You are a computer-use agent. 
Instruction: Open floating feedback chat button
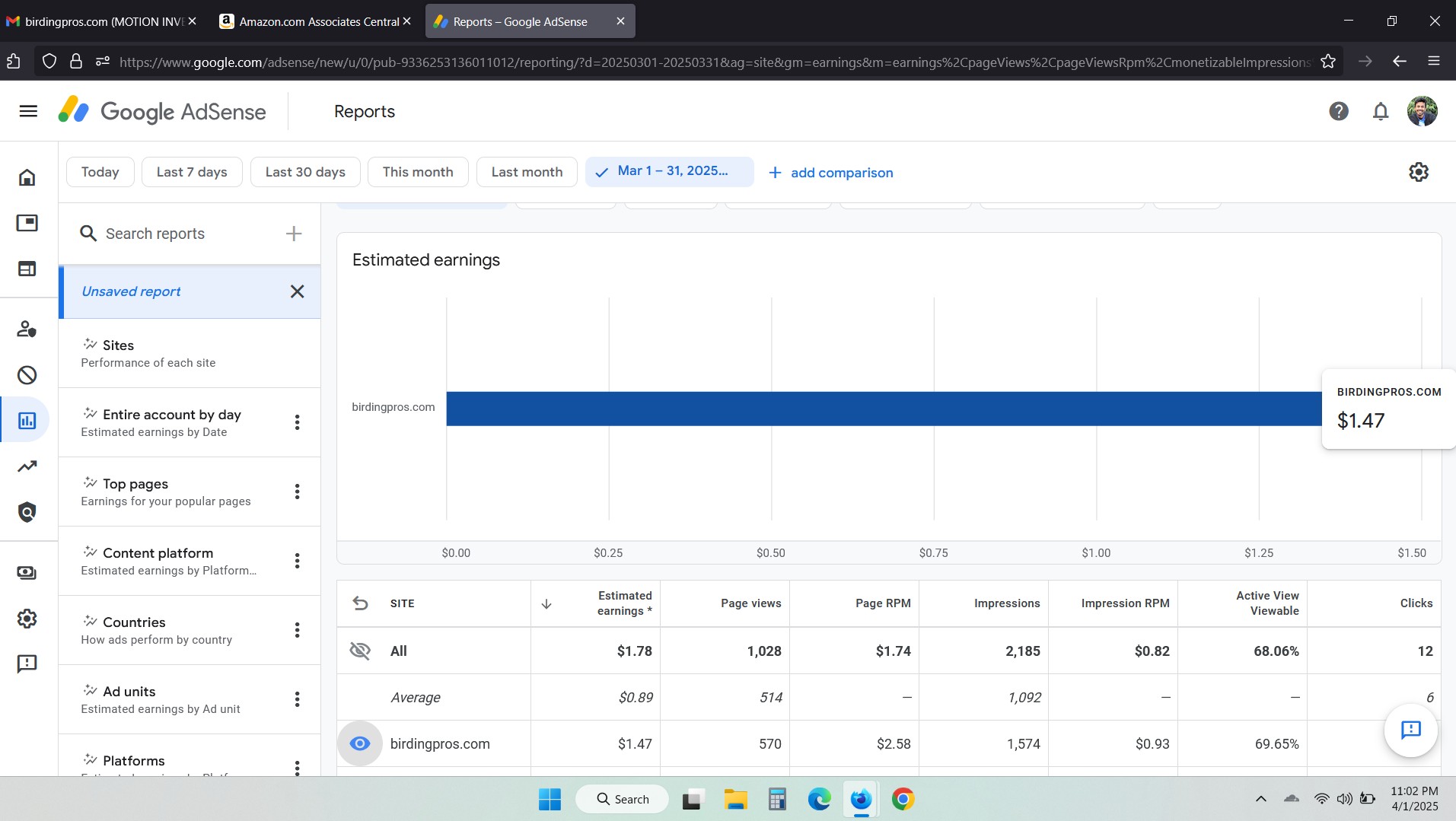(x=1411, y=730)
